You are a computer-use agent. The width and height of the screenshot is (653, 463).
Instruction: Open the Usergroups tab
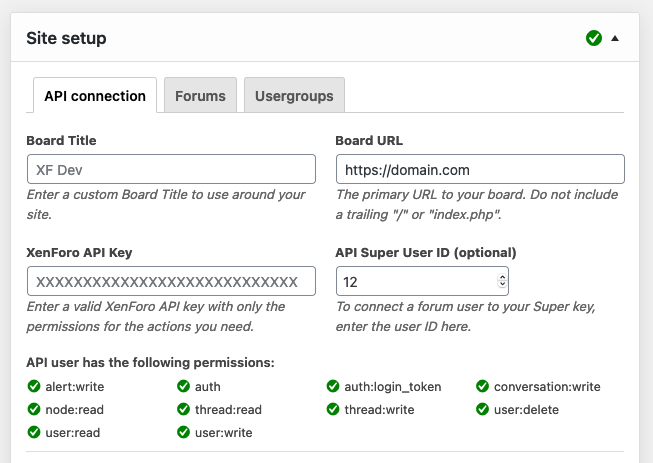(x=294, y=96)
